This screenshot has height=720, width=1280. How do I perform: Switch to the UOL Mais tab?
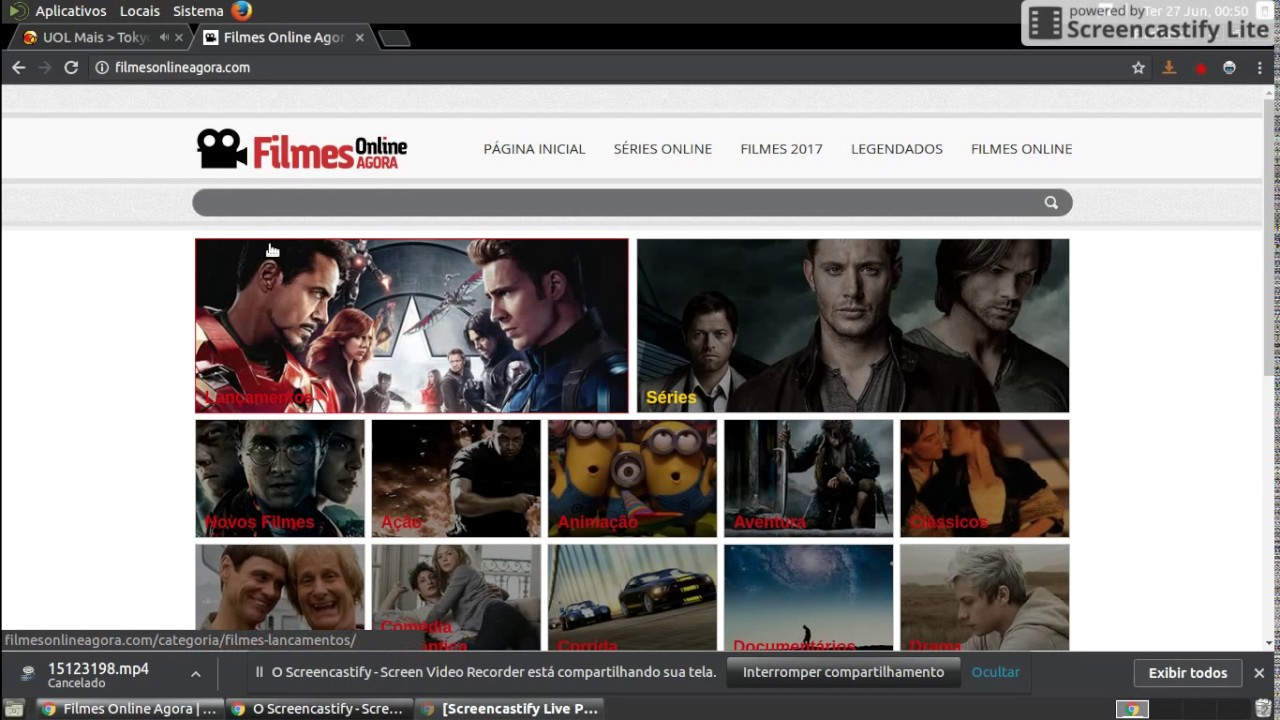[95, 37]
